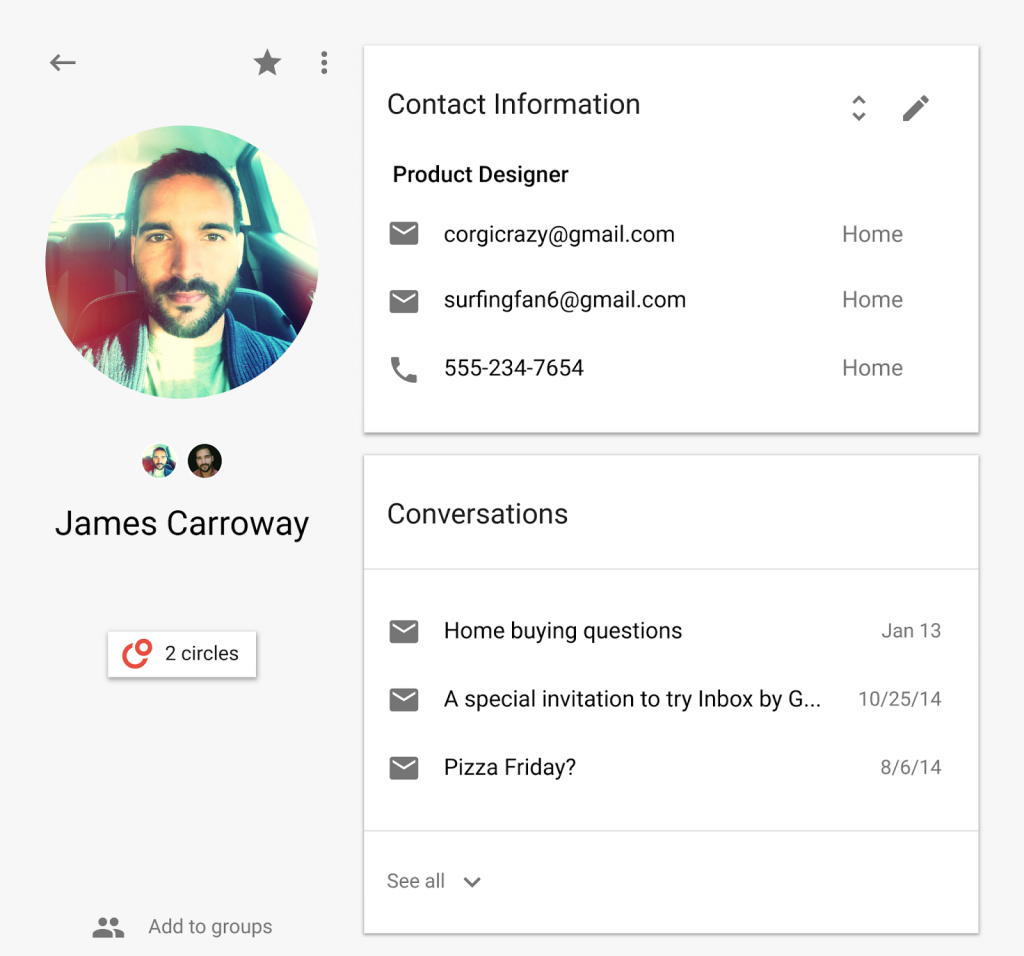Image resolution: width=1024 pixels, height=956 pixels.
Task: Click the envelope icon beside Pizza Friday?
Action: (404, 767)
